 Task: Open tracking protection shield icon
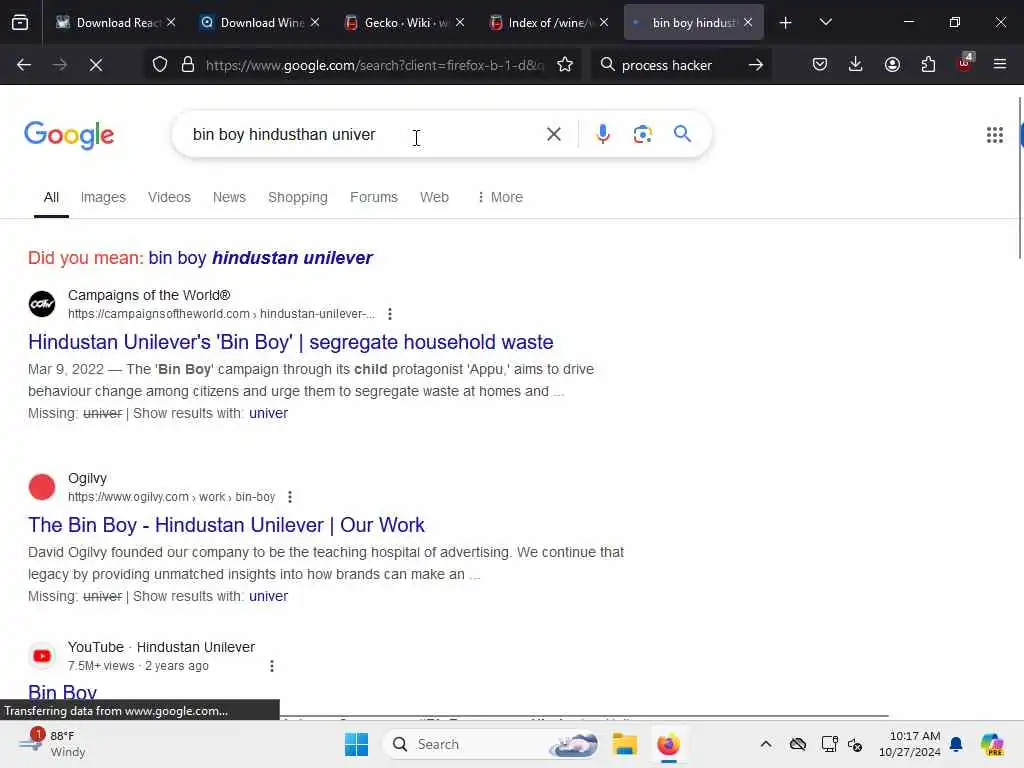[160, 65]
